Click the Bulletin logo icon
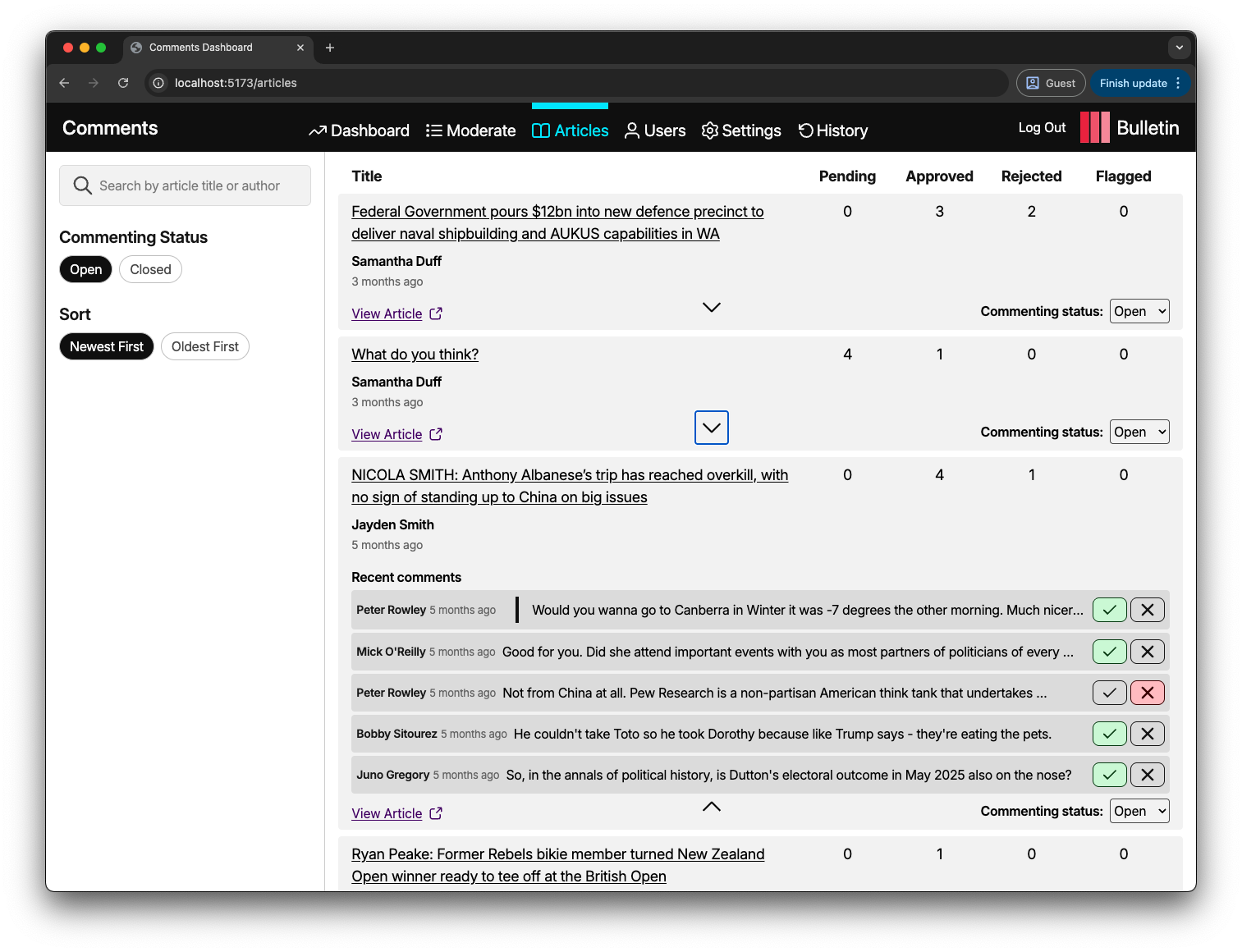 pos(1094,128)
